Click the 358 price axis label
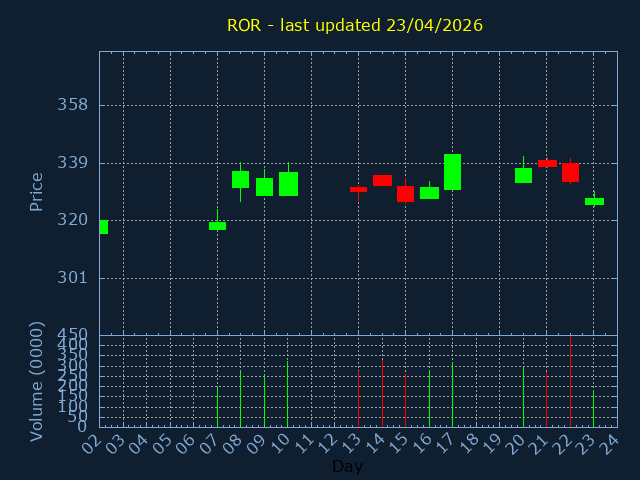Screen dimensions: 640x480 (x=72, y=105)
